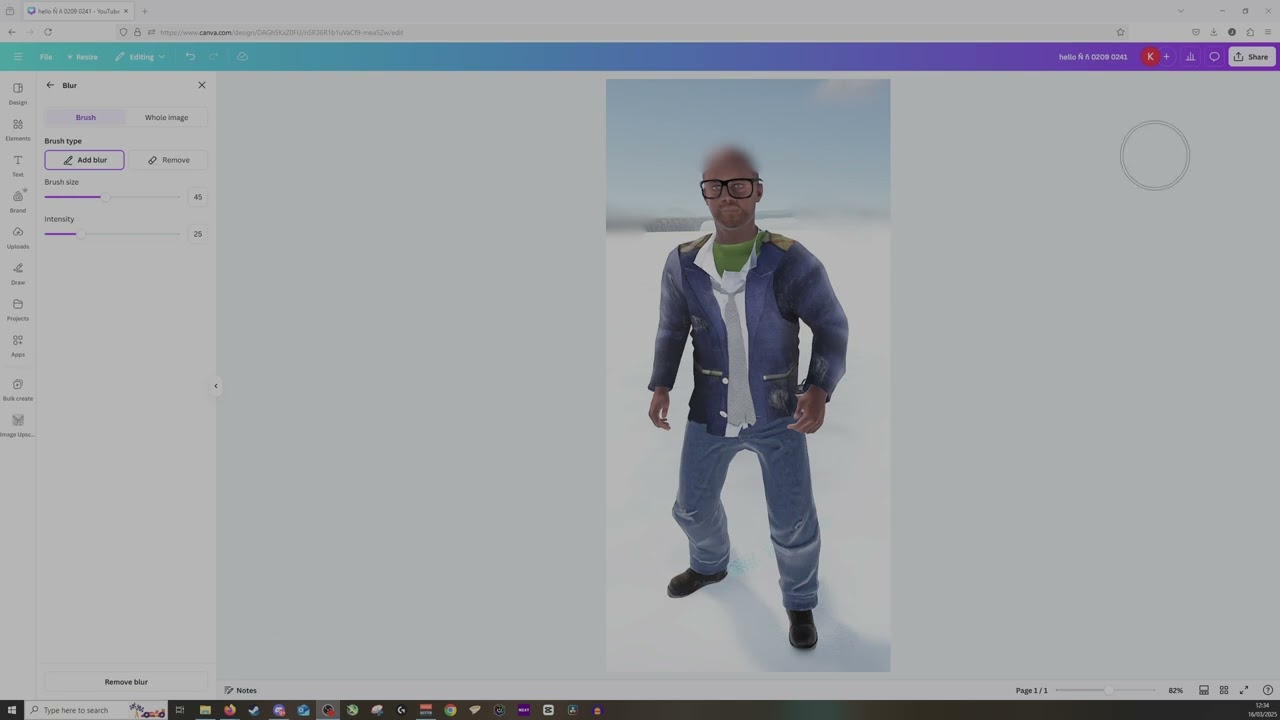The width and height of the screenshot is (1280, 720).
Task: List all tabs dropdown arrow
Action: 1180,11
